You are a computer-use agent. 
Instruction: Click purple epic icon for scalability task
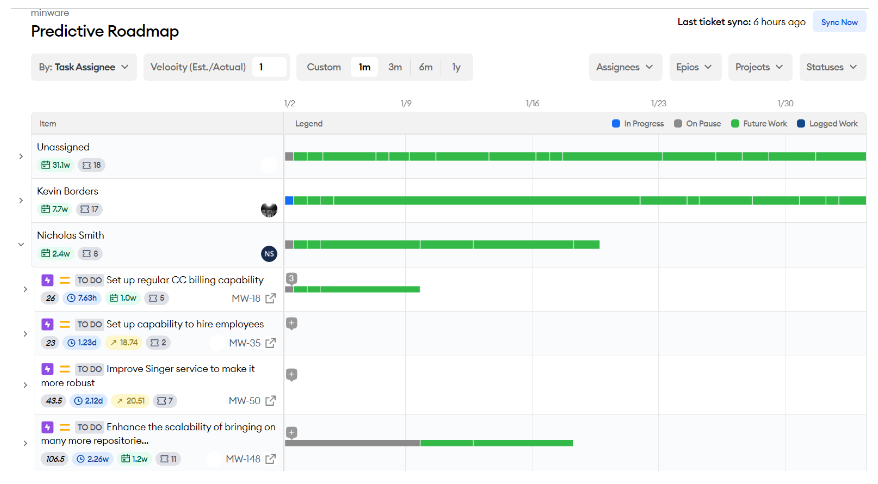click(x=48, y=427)
